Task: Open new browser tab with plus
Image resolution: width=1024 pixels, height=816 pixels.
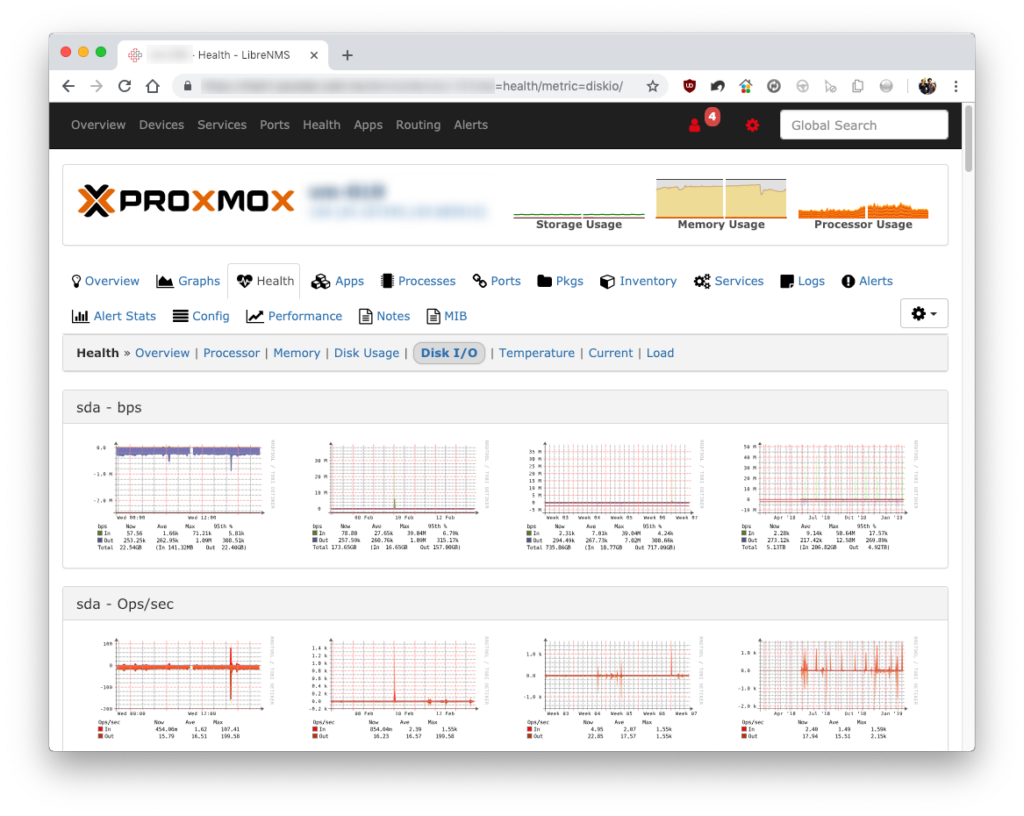Action: click(347, 55)
